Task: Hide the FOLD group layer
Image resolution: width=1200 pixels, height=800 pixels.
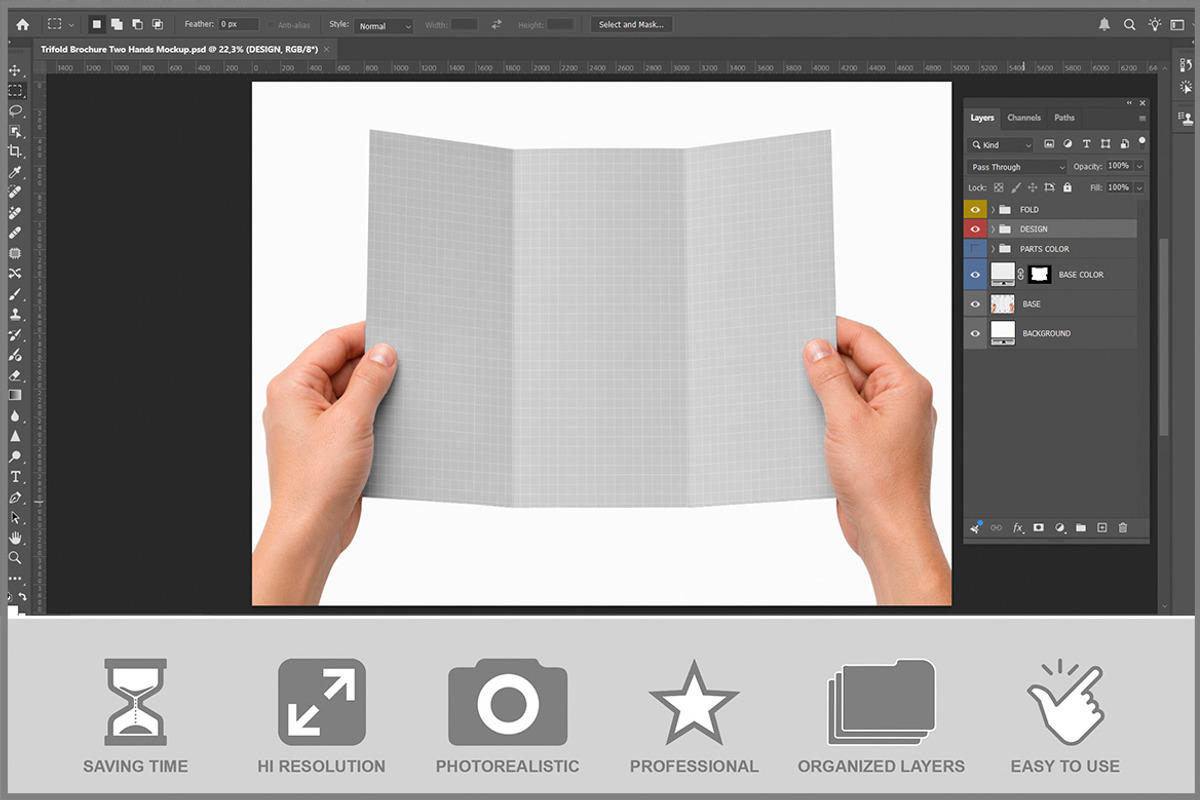Action: (x=975, y=209)
